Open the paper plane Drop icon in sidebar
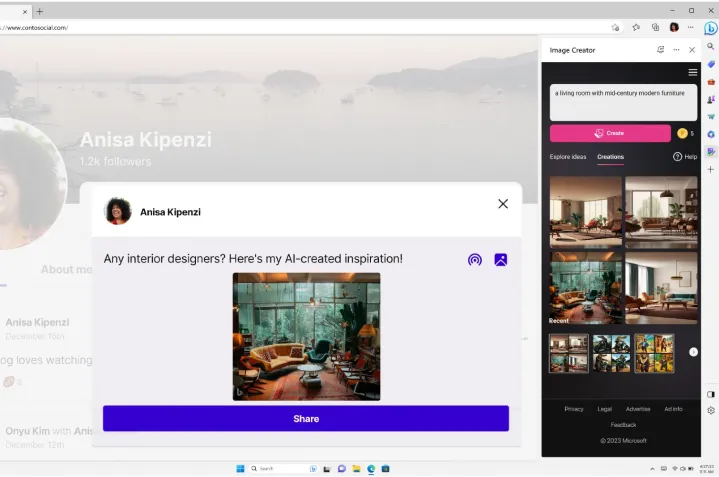Viewport: 719px width, 477px height. [711, 116]
